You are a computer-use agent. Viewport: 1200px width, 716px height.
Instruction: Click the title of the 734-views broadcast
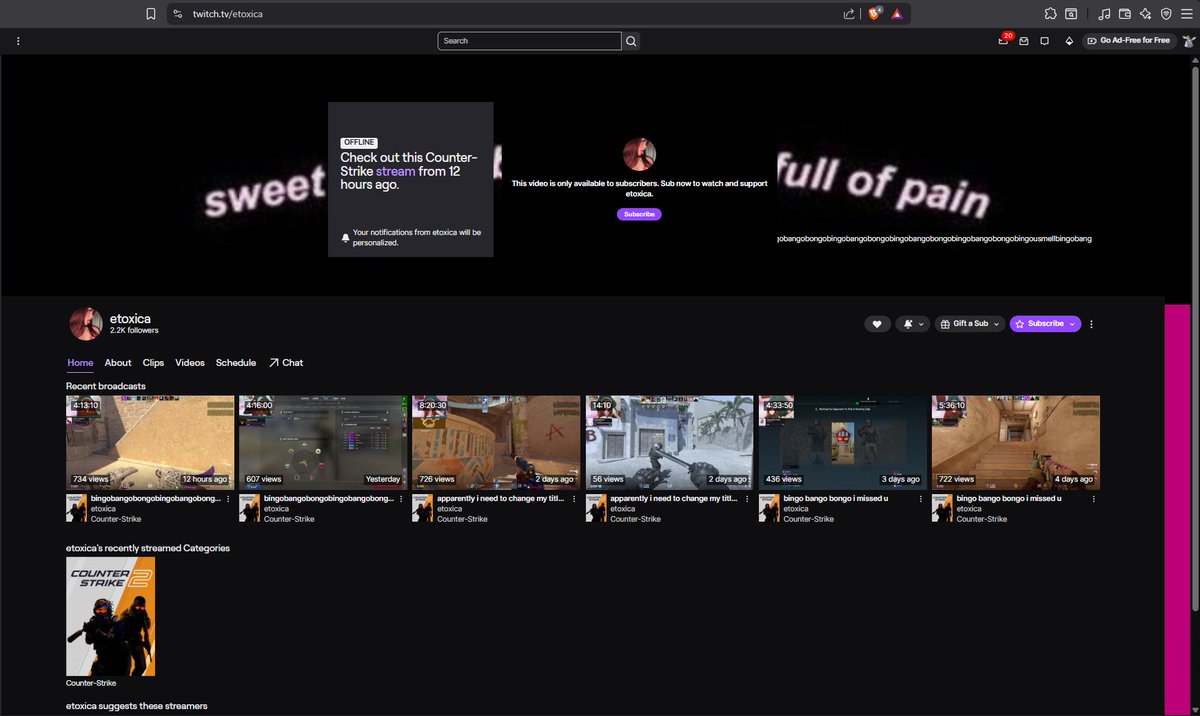155,498
